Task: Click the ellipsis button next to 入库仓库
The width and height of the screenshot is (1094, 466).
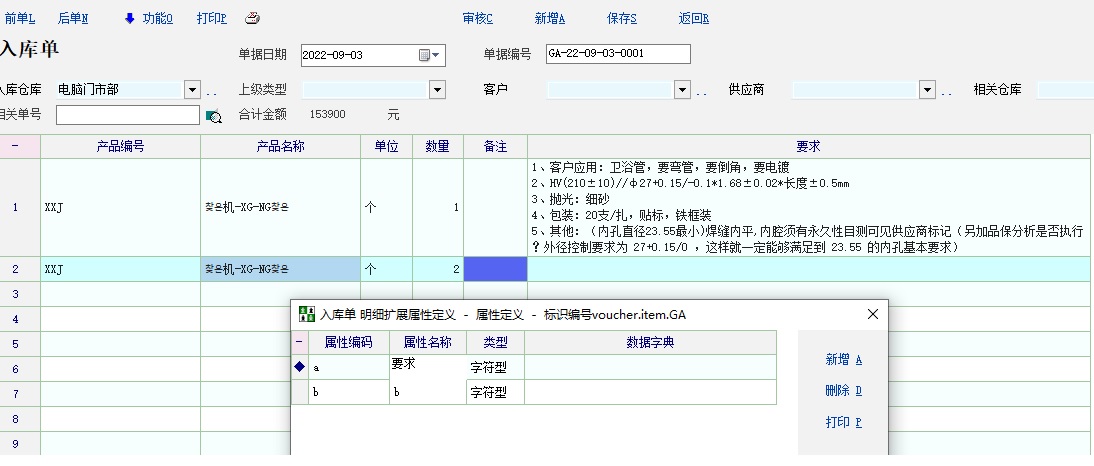Action: point(212,91)
